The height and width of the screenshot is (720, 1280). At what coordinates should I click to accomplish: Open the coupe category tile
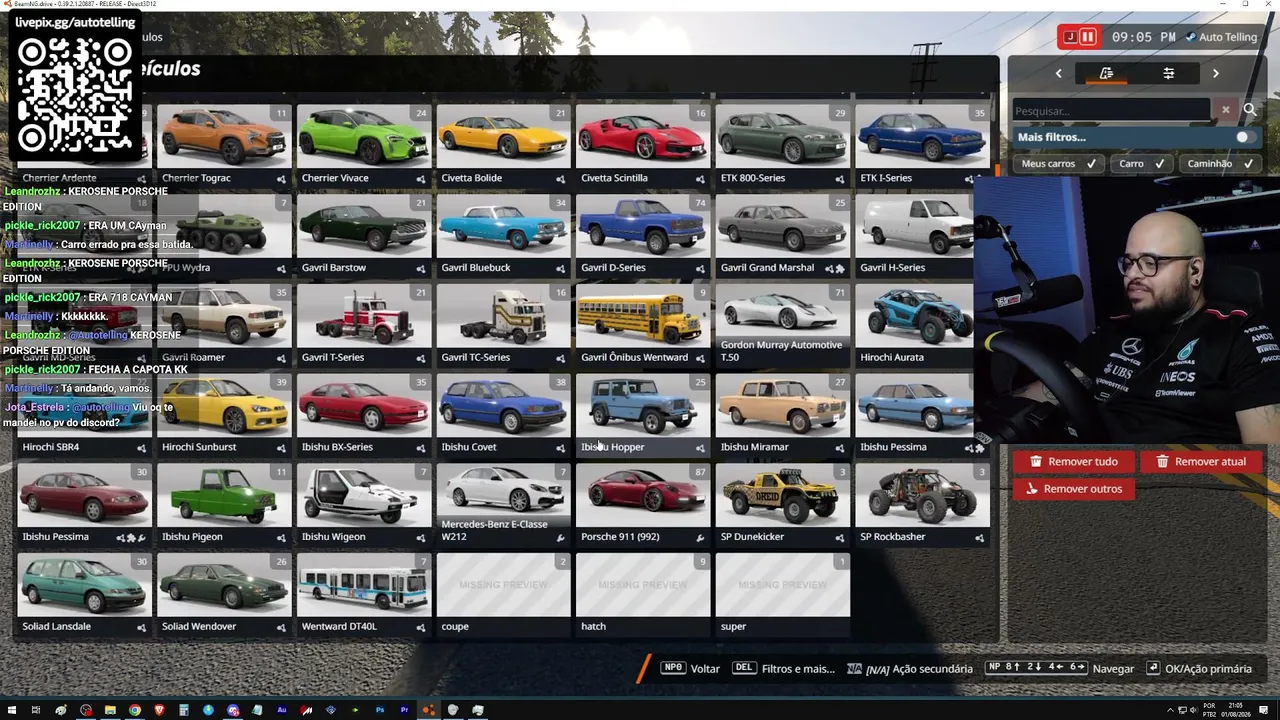coord(504,595)
